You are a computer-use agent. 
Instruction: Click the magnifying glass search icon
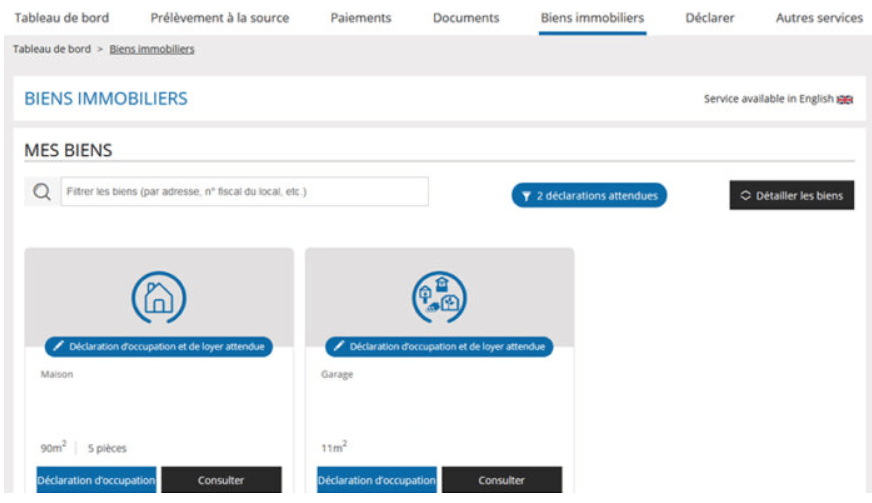(x=42, y=192)
